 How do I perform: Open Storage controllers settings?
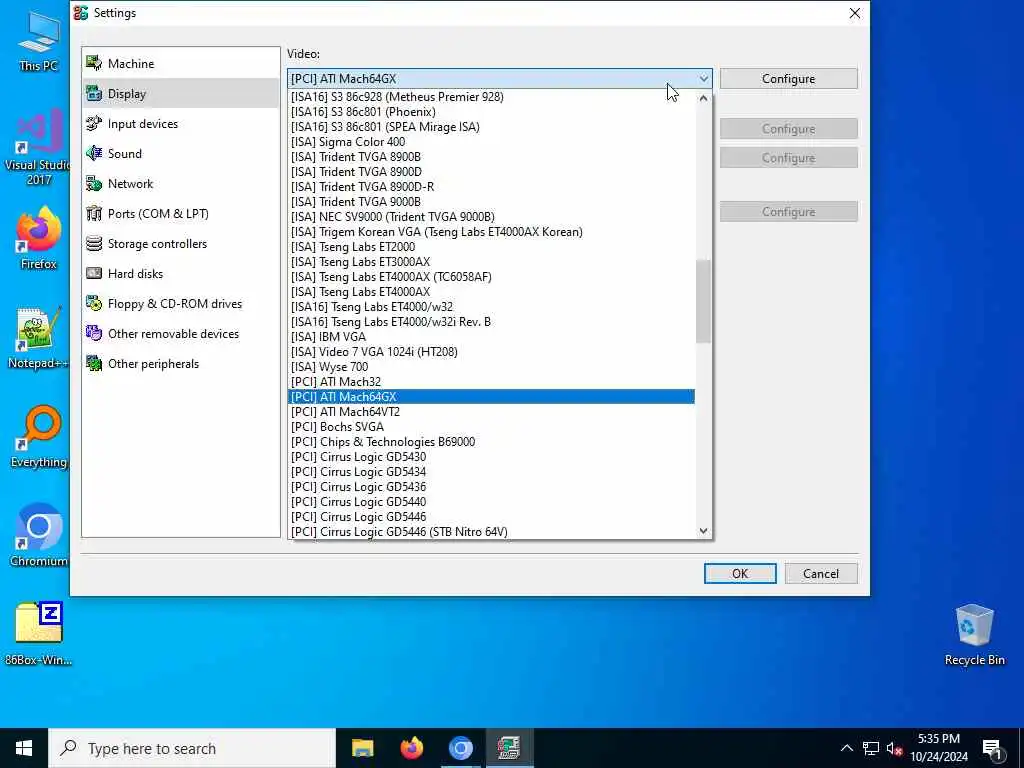181,244
